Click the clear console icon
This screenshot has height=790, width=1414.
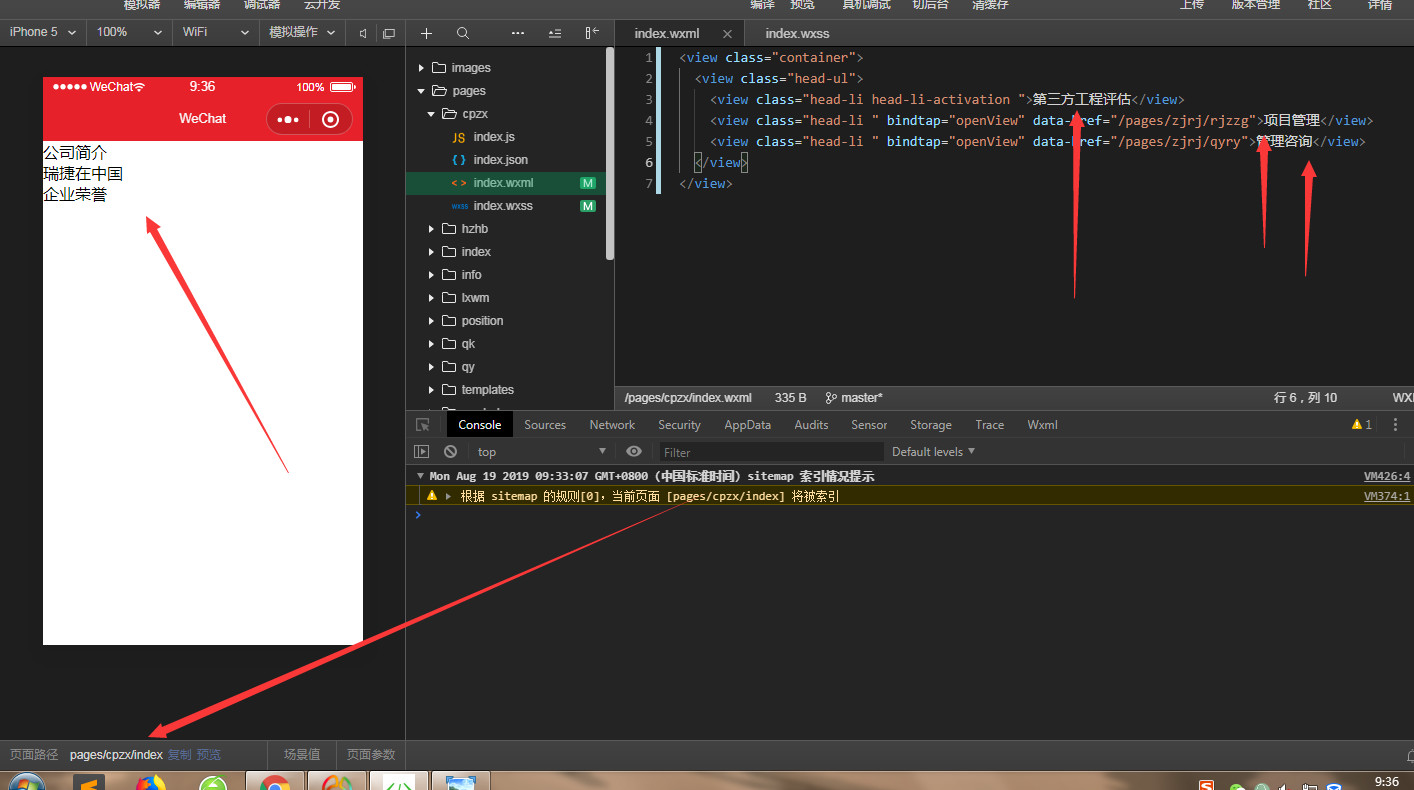click(x=450, y=452)
